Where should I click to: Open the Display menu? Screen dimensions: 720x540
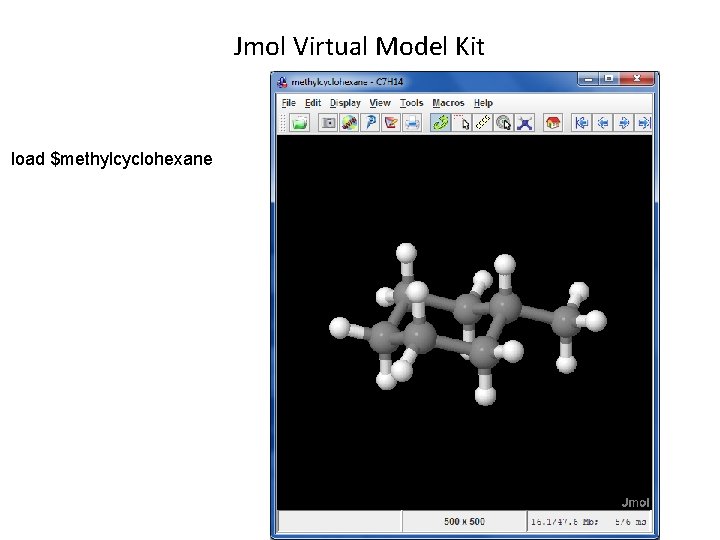point(345,103)
